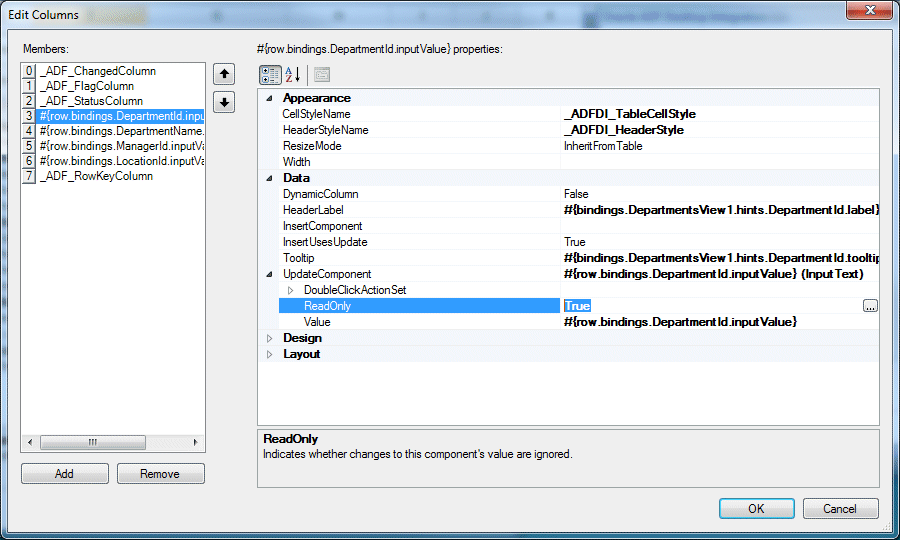Screen dimensions: 900x540
Task: Close the Edit Columns dialog
Action: 869,10
